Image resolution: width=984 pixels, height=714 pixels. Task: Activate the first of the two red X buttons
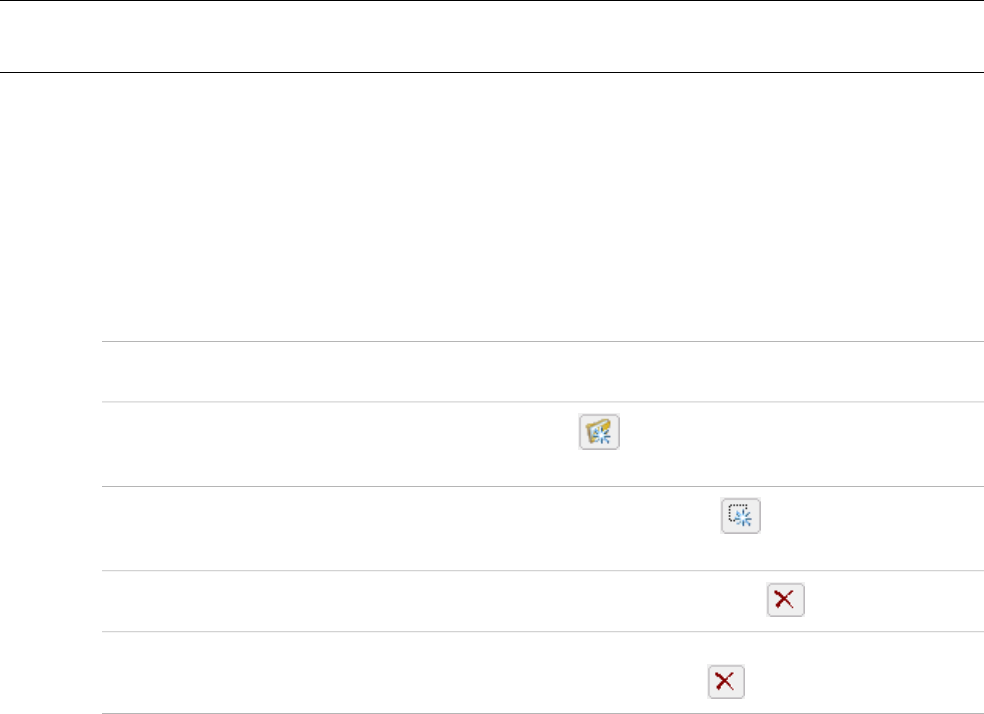[786, 600]
